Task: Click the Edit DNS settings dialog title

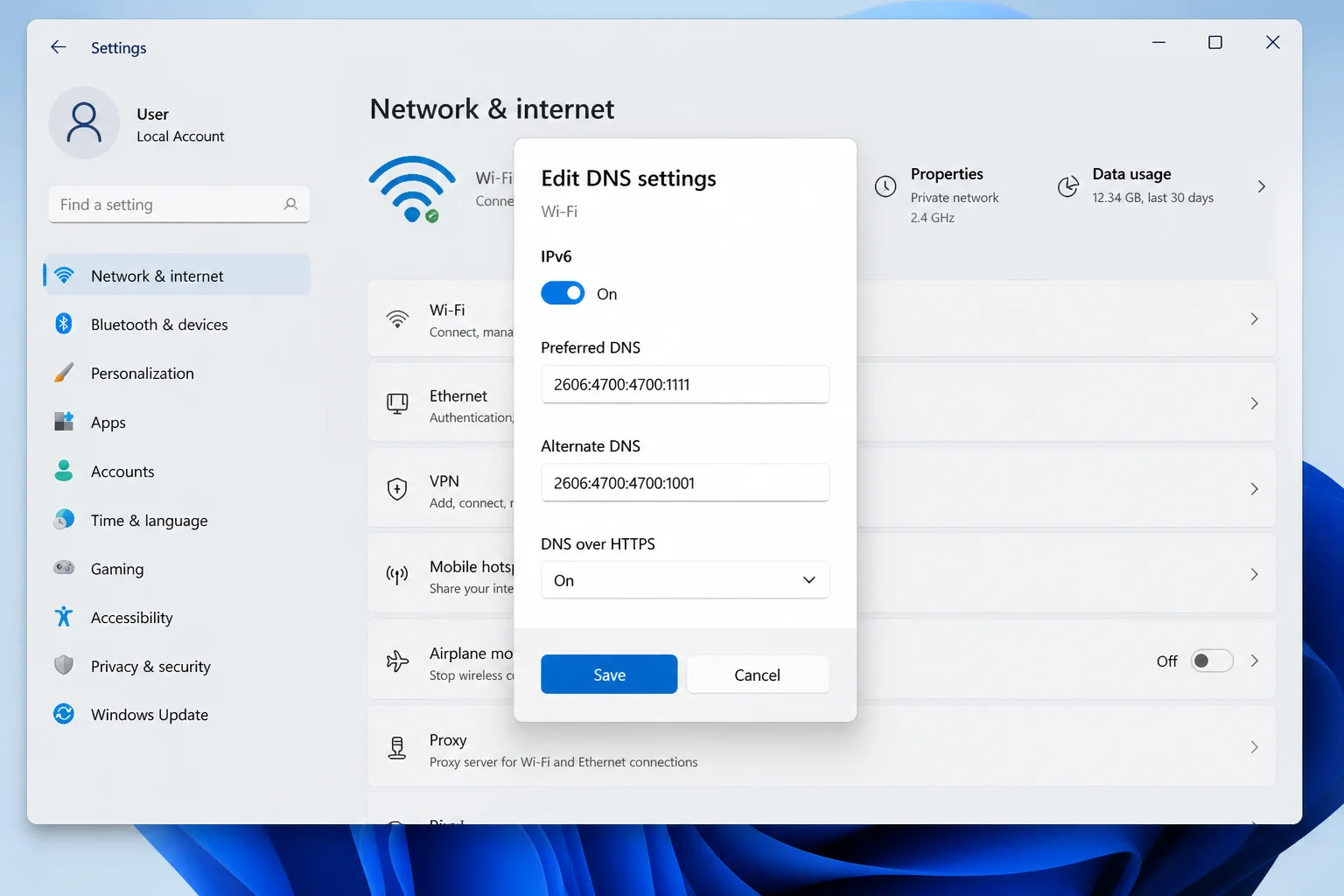Action: [x=628, y=178]
